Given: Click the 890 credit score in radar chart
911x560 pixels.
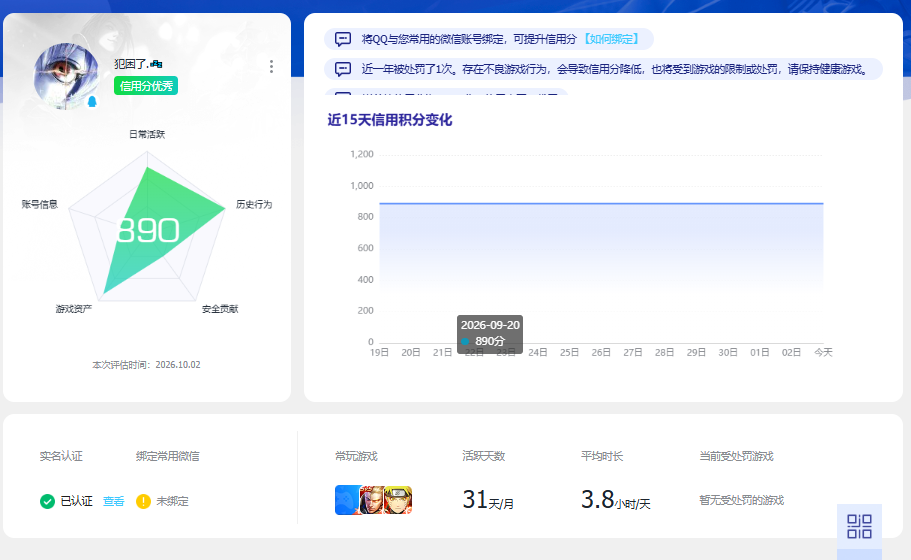Looking at the screenshot, I should click(x=148, y=230).
